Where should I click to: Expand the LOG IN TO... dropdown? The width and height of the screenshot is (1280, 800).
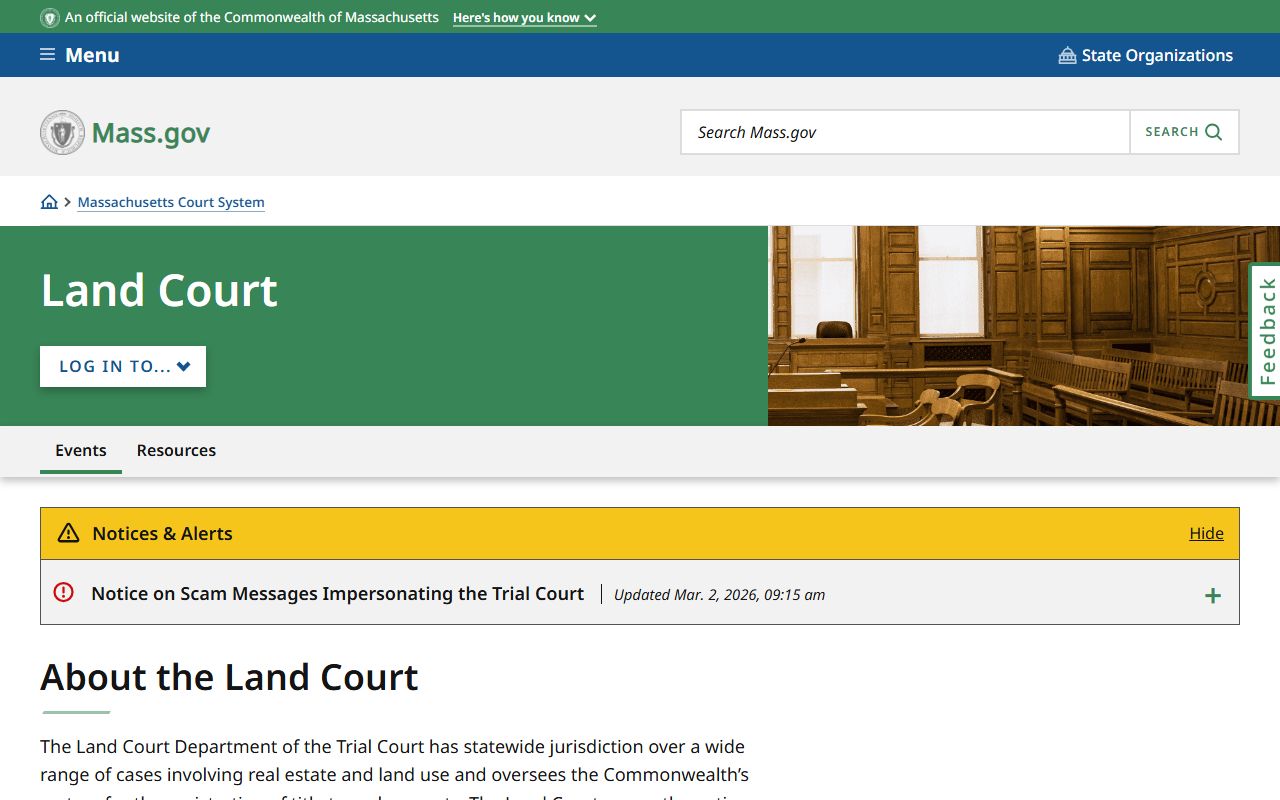coord(123,366)
